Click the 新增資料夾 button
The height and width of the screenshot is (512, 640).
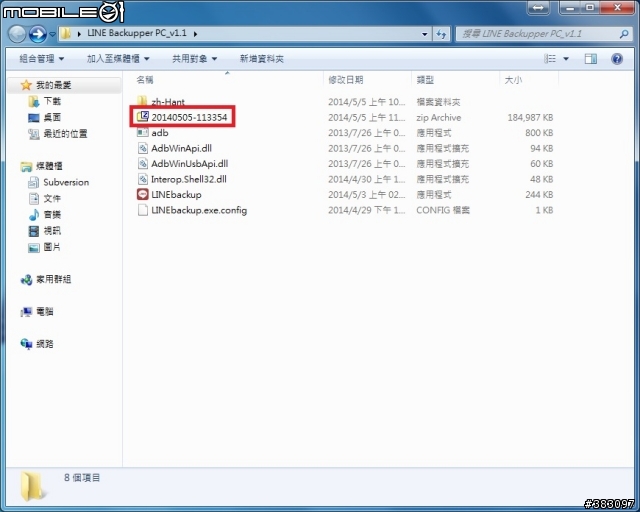[262, 59]
